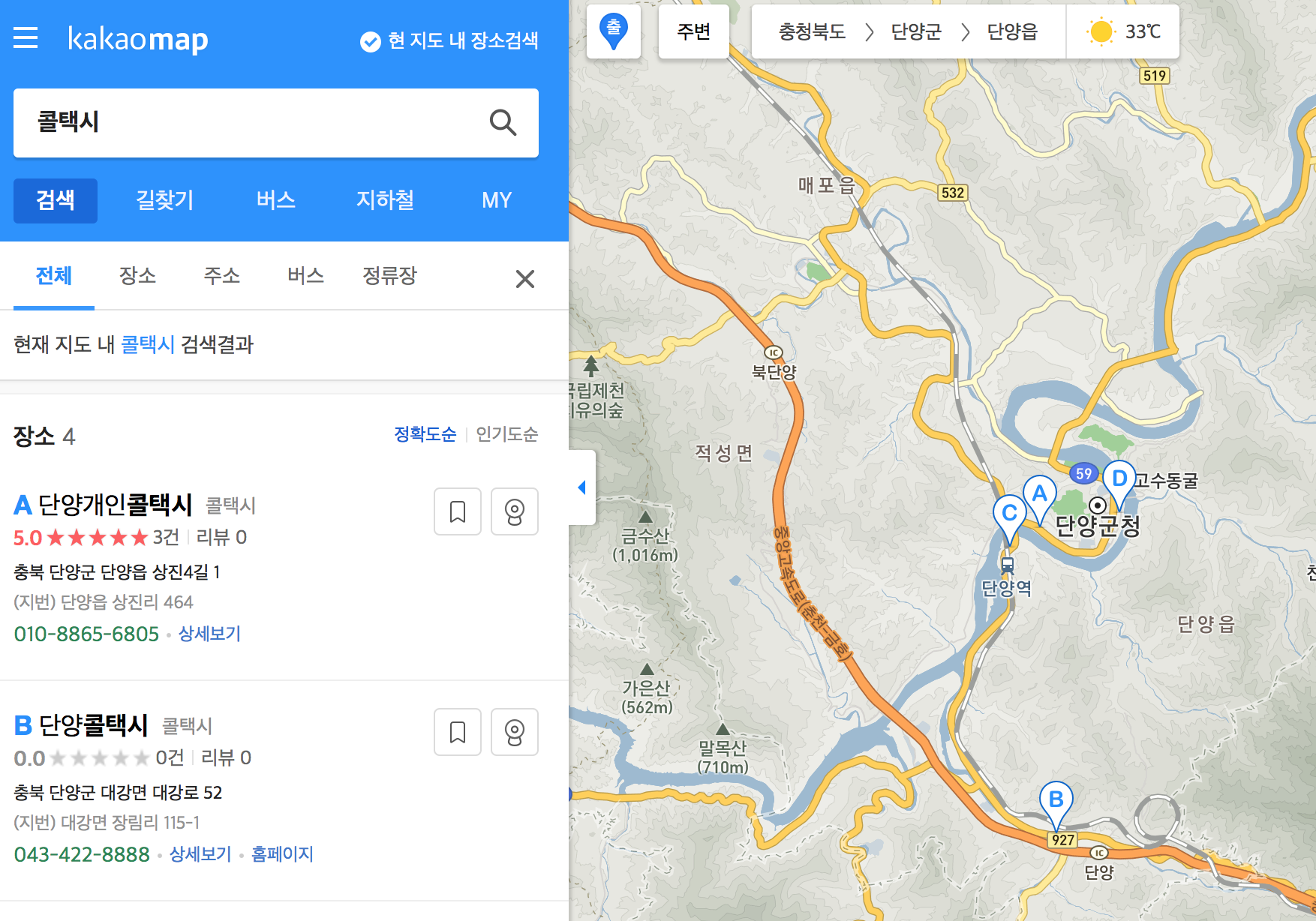The width and height of the screenshot is (1316, 921).
Task: Select the 전체 results filter tab
Action: coord(54,276)
